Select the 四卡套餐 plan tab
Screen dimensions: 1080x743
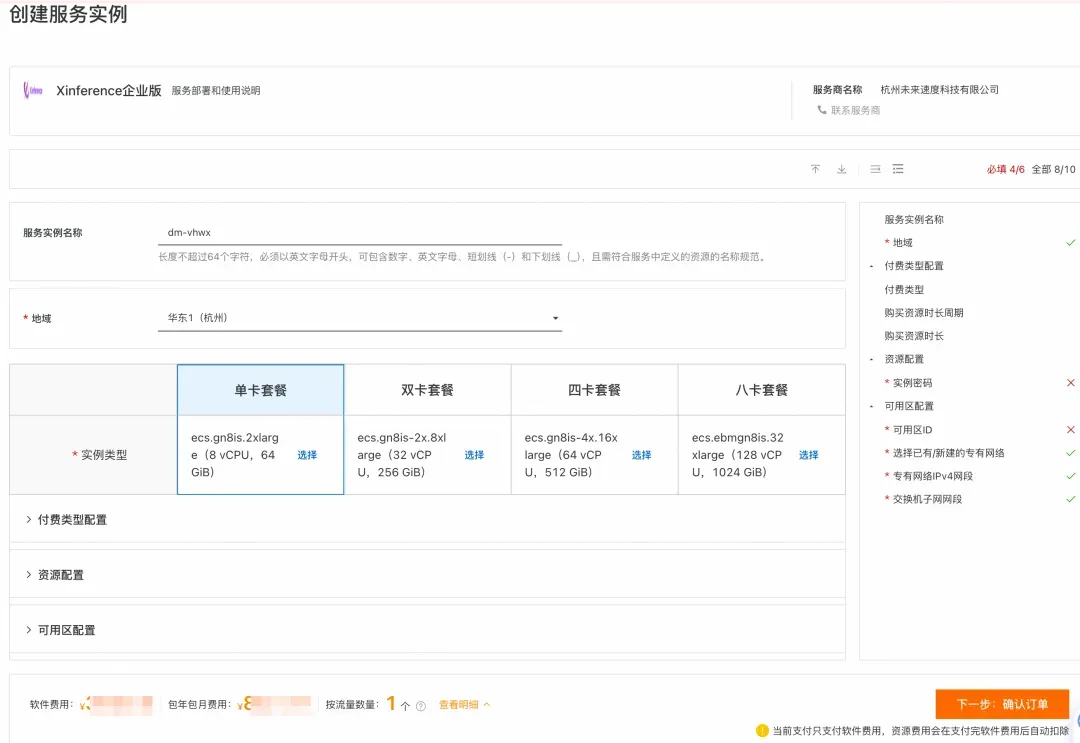(594, 390)
